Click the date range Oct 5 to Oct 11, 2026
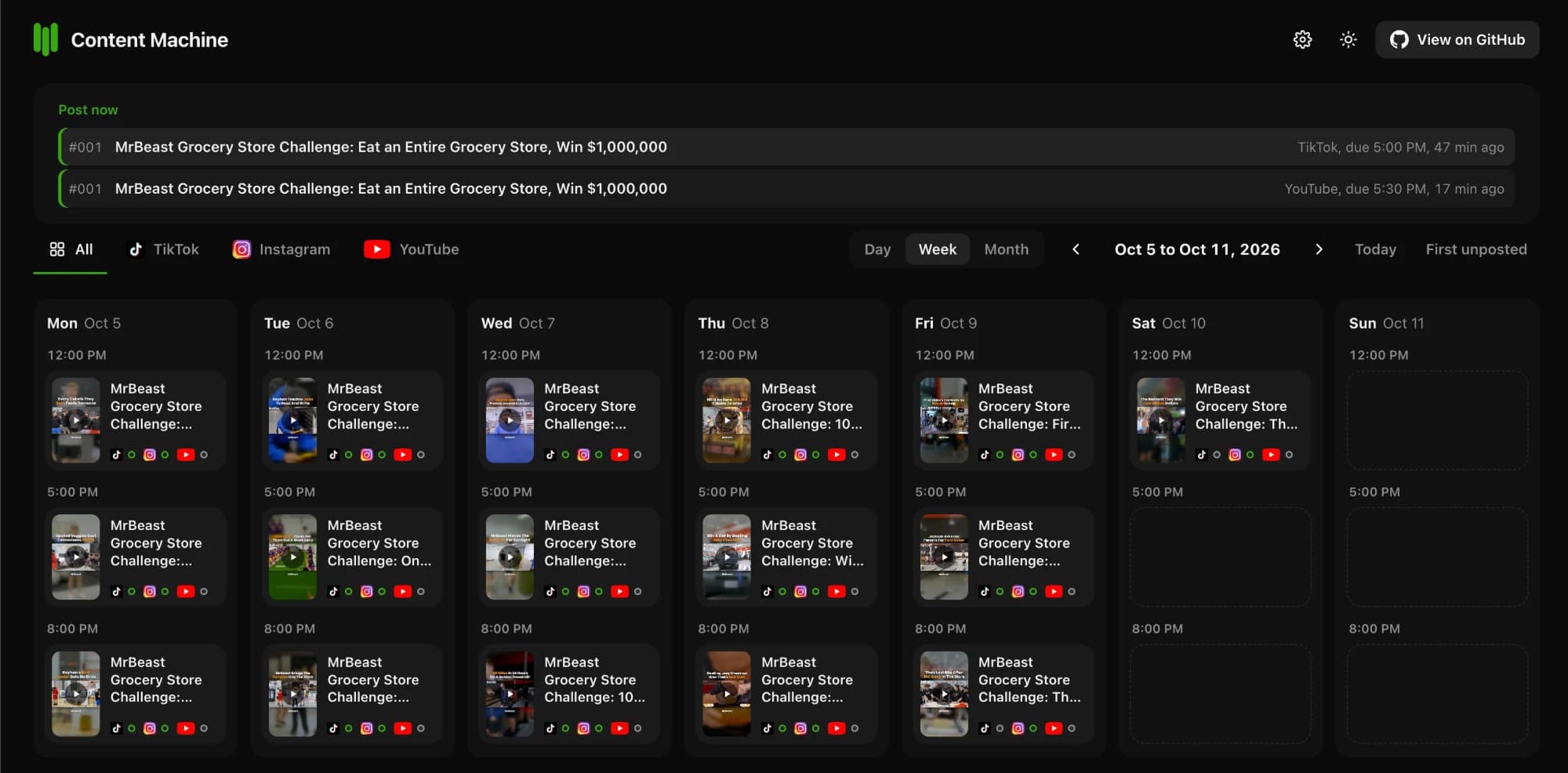 click(1197, 249)
